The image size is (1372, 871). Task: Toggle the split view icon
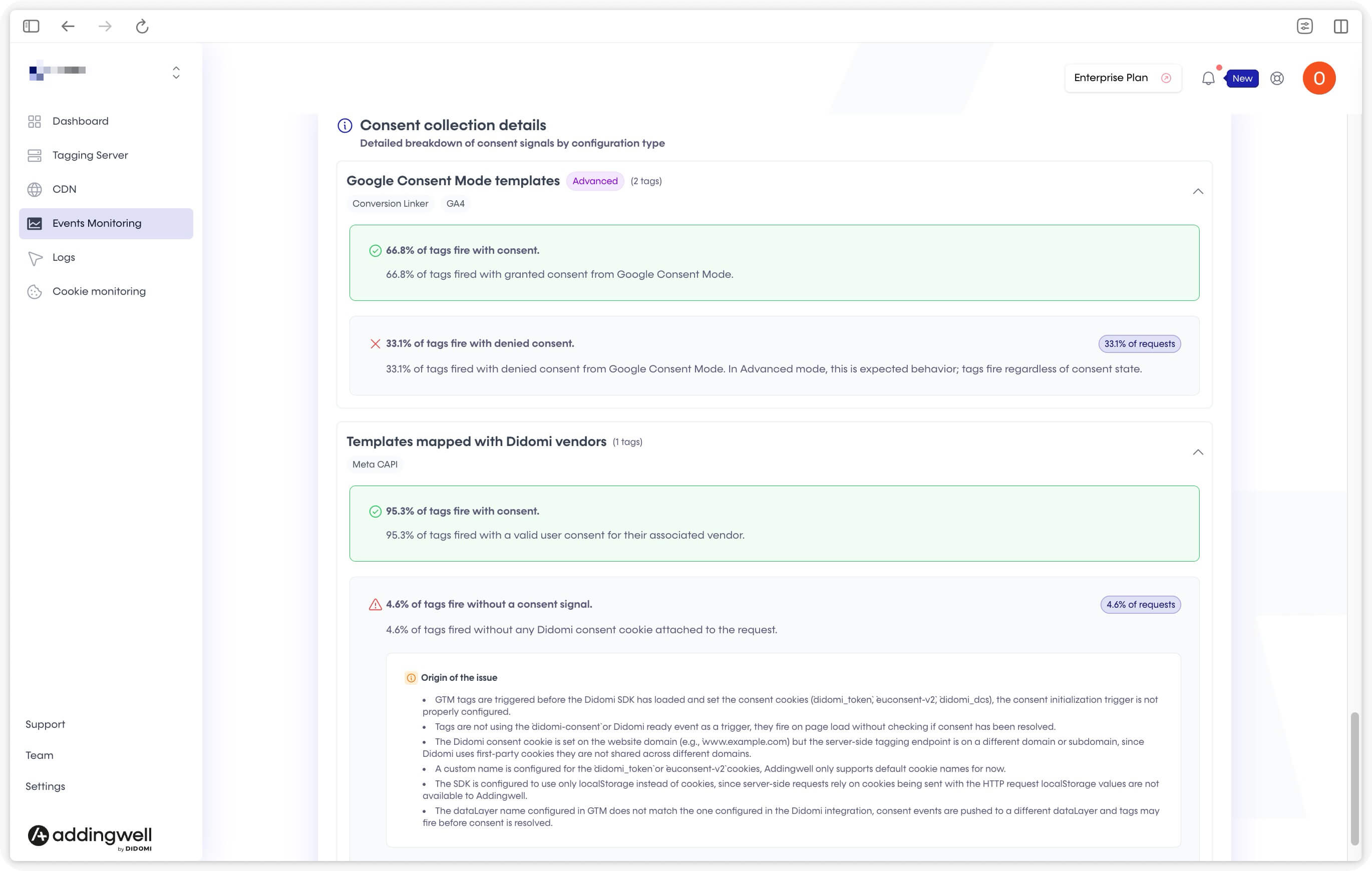[1340, 26]
